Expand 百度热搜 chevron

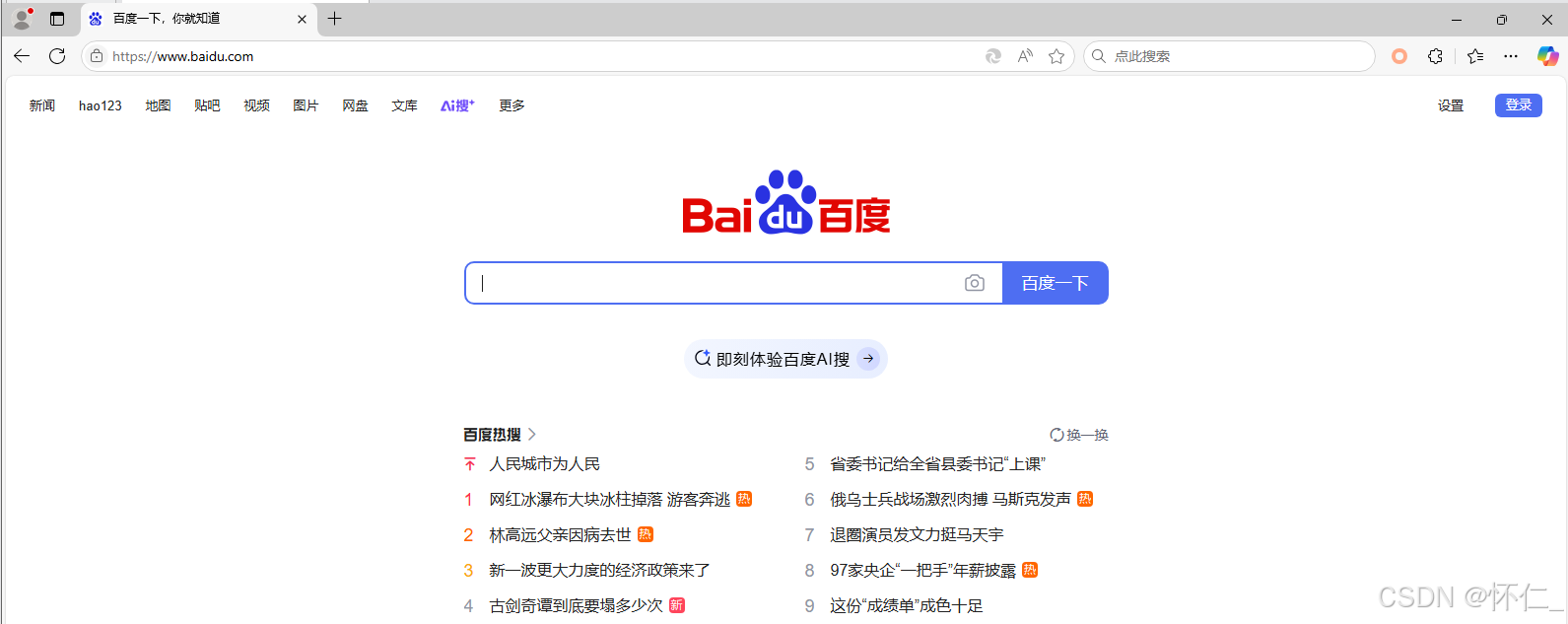[x=532, y=434]
